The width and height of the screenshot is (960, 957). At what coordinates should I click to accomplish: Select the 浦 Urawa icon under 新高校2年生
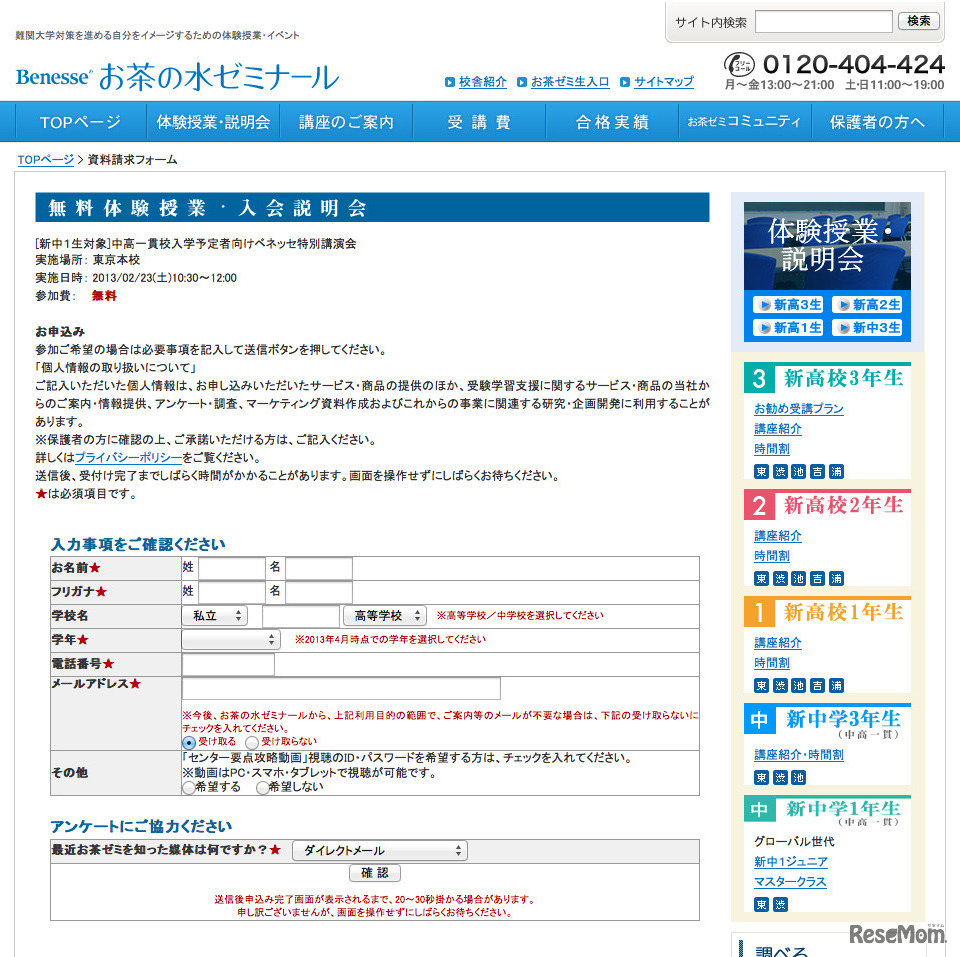(836, 578)
